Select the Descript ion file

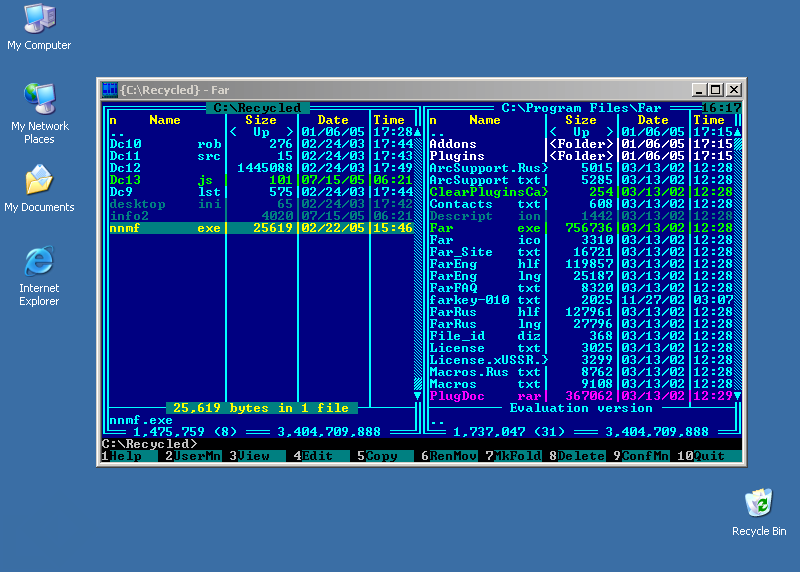pyautogui.click(x=581, y=216)
